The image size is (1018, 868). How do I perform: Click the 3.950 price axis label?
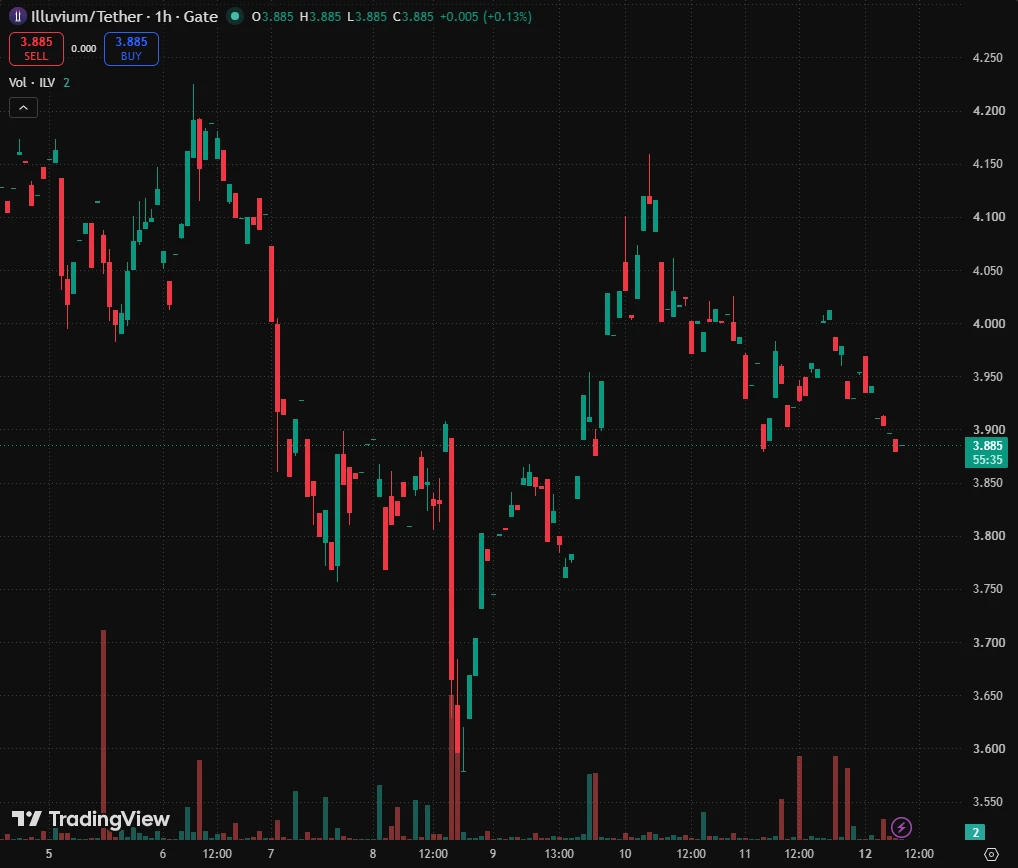[x=987, y=377]
